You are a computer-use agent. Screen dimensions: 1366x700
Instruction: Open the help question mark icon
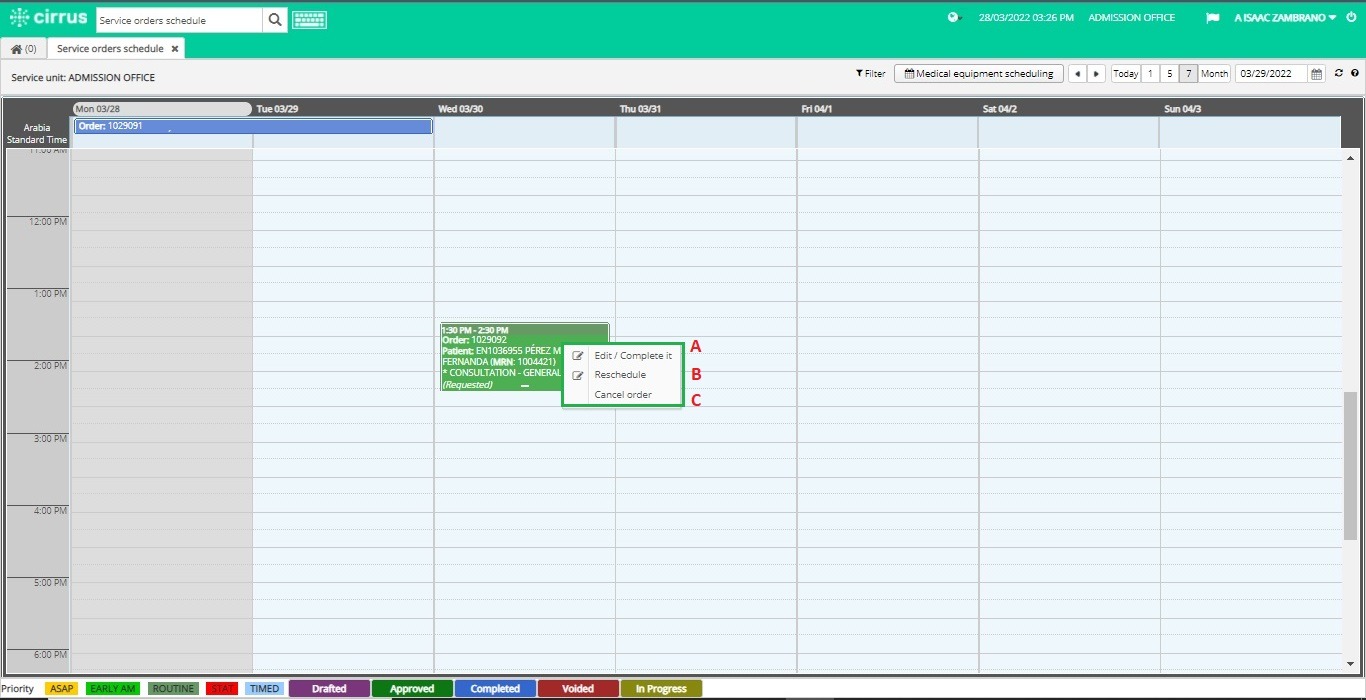tap(1355, 73)
